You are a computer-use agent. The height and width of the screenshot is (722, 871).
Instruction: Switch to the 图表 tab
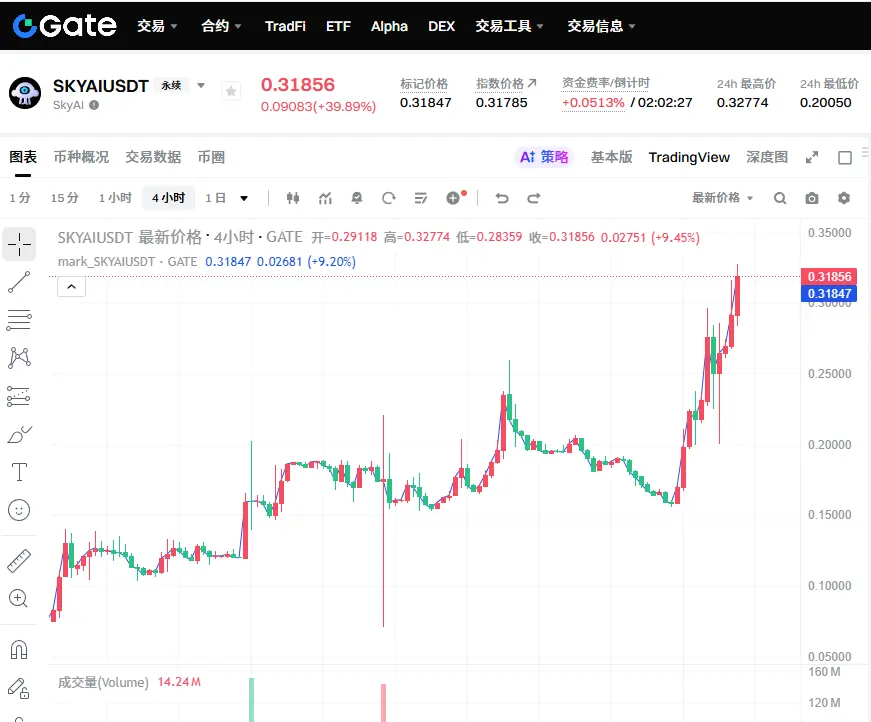23,157
